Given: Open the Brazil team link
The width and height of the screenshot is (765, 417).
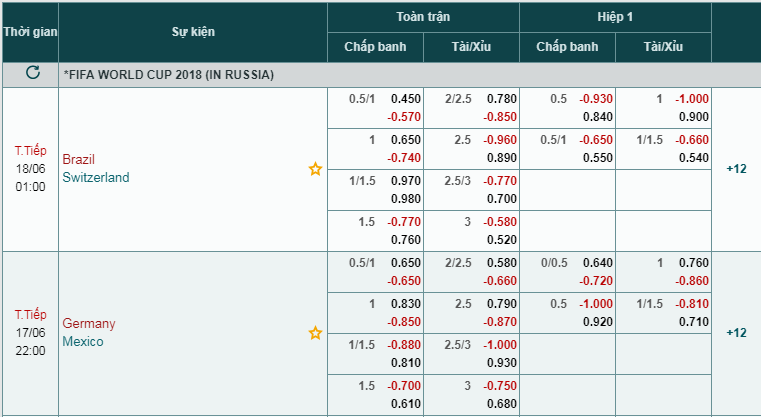Looking at the screenshot, I should 79,159.
